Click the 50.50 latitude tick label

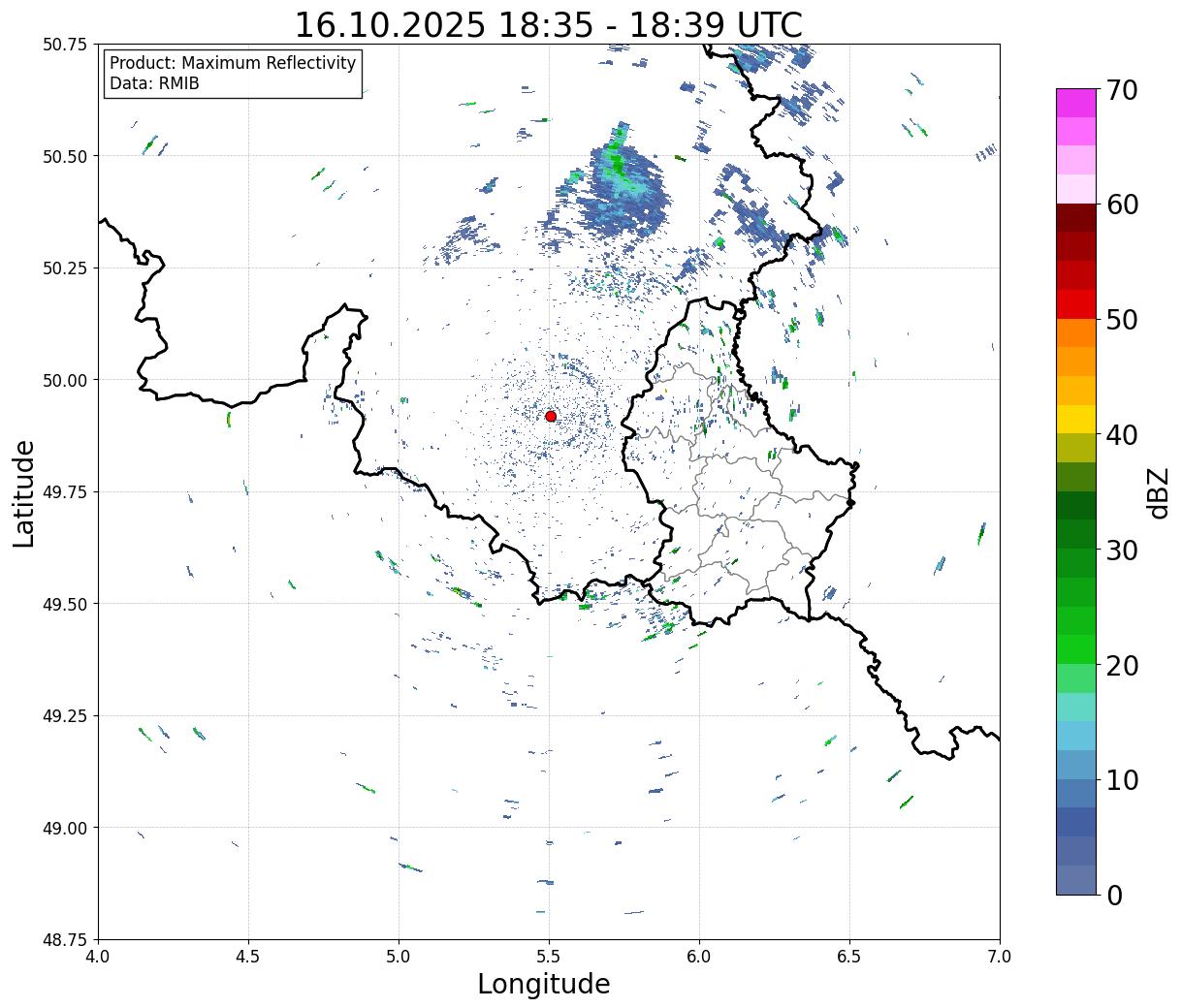[x=65, y=156]
